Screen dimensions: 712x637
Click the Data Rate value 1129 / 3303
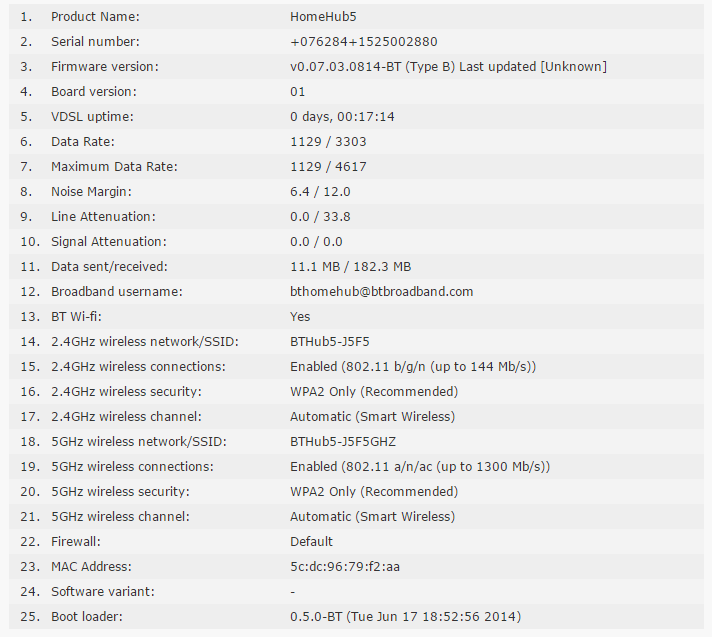[328, 142]
